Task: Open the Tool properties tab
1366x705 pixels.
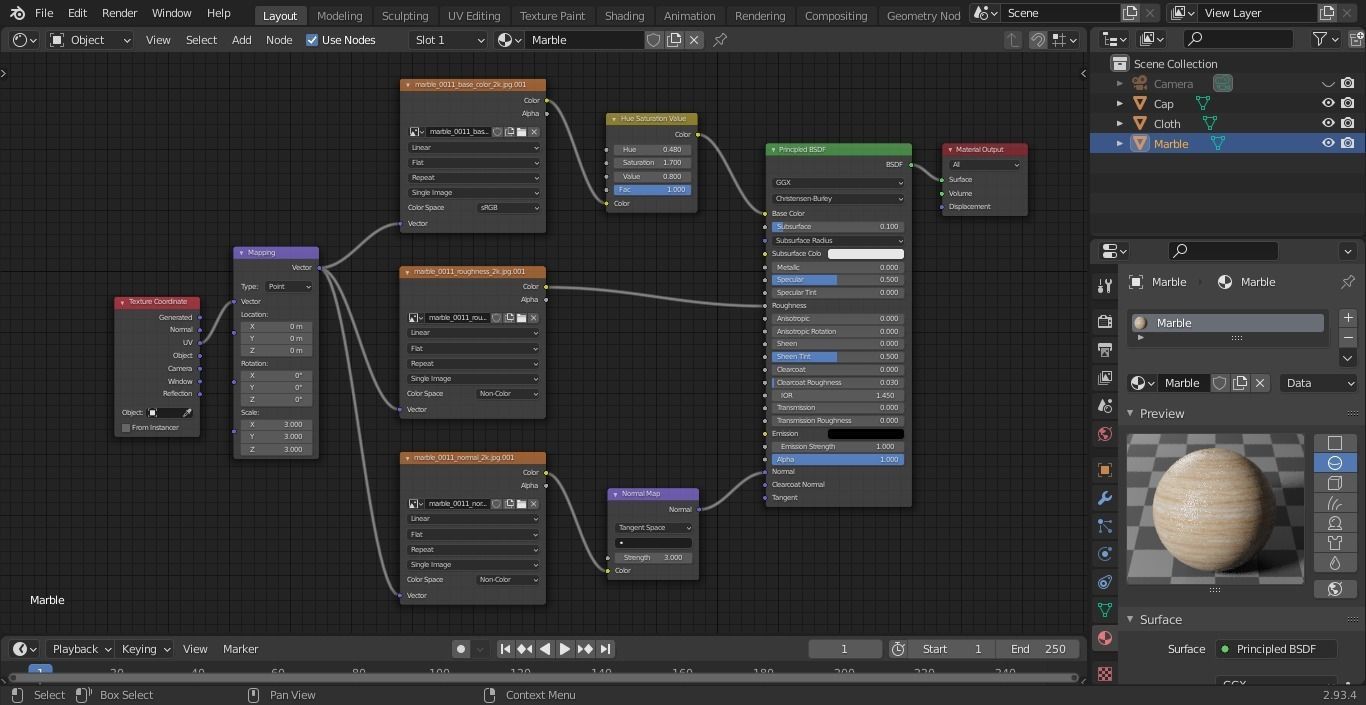Action: click(x=1105, y=286)
